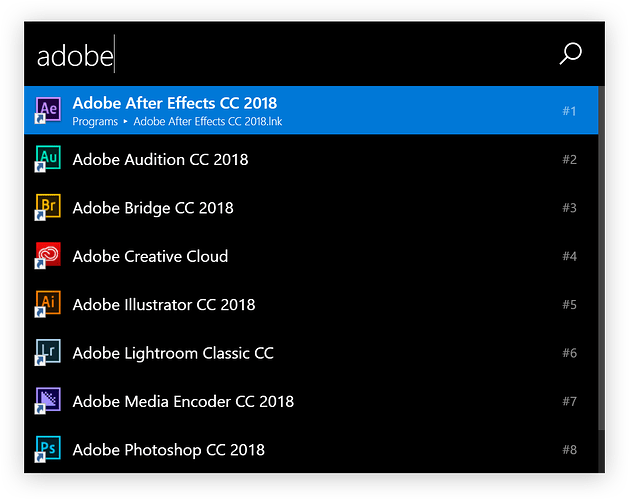Click the Lightroom Classic app icon
The width and height of the screenshot is (629, 499).
coord(48,353)
